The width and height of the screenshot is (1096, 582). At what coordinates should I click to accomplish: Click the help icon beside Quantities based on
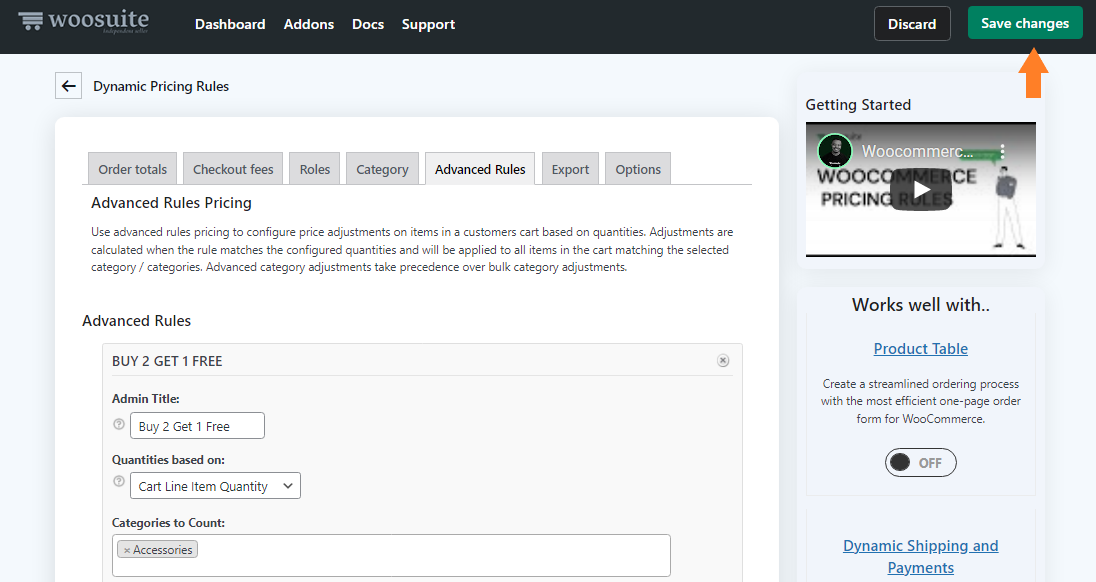(x=119, y=481)
